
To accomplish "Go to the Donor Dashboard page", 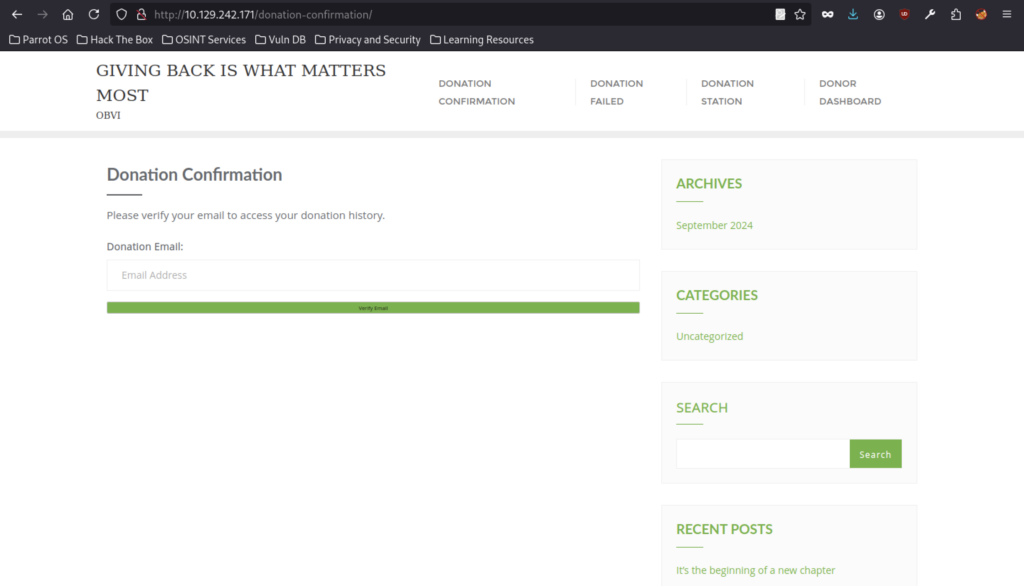I will (x=849, y=92).
